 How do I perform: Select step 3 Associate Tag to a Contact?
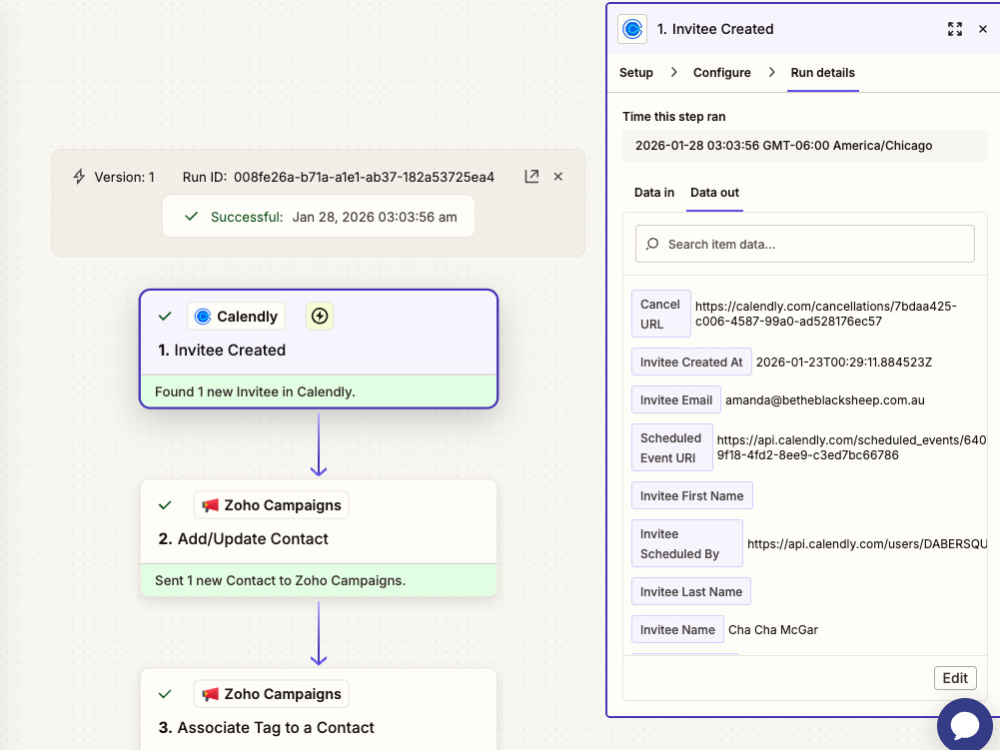pos(318,709)
